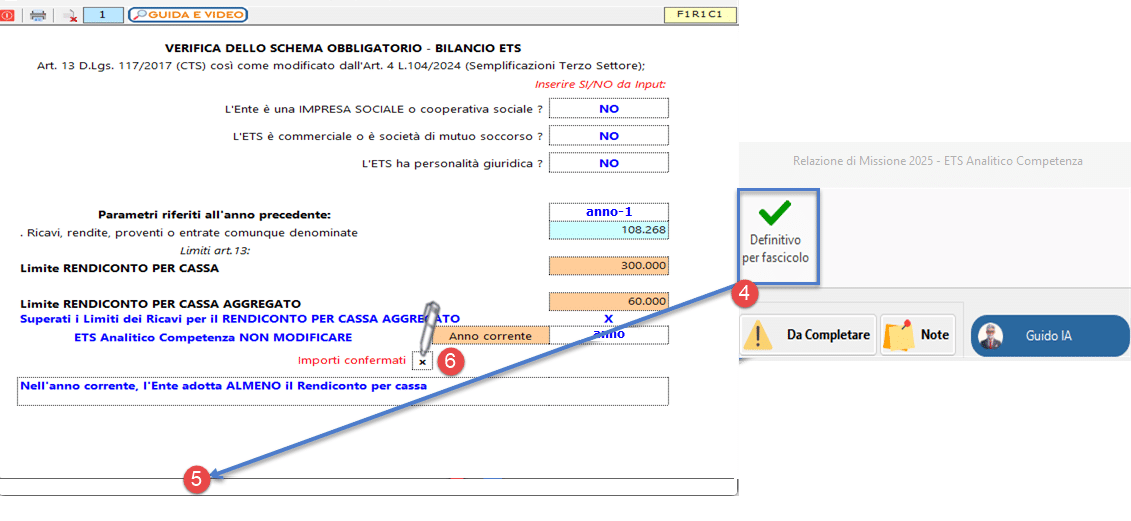Click the delete page icon with red X
Screen dimensions: 1131x521
[x=70, y=15]
